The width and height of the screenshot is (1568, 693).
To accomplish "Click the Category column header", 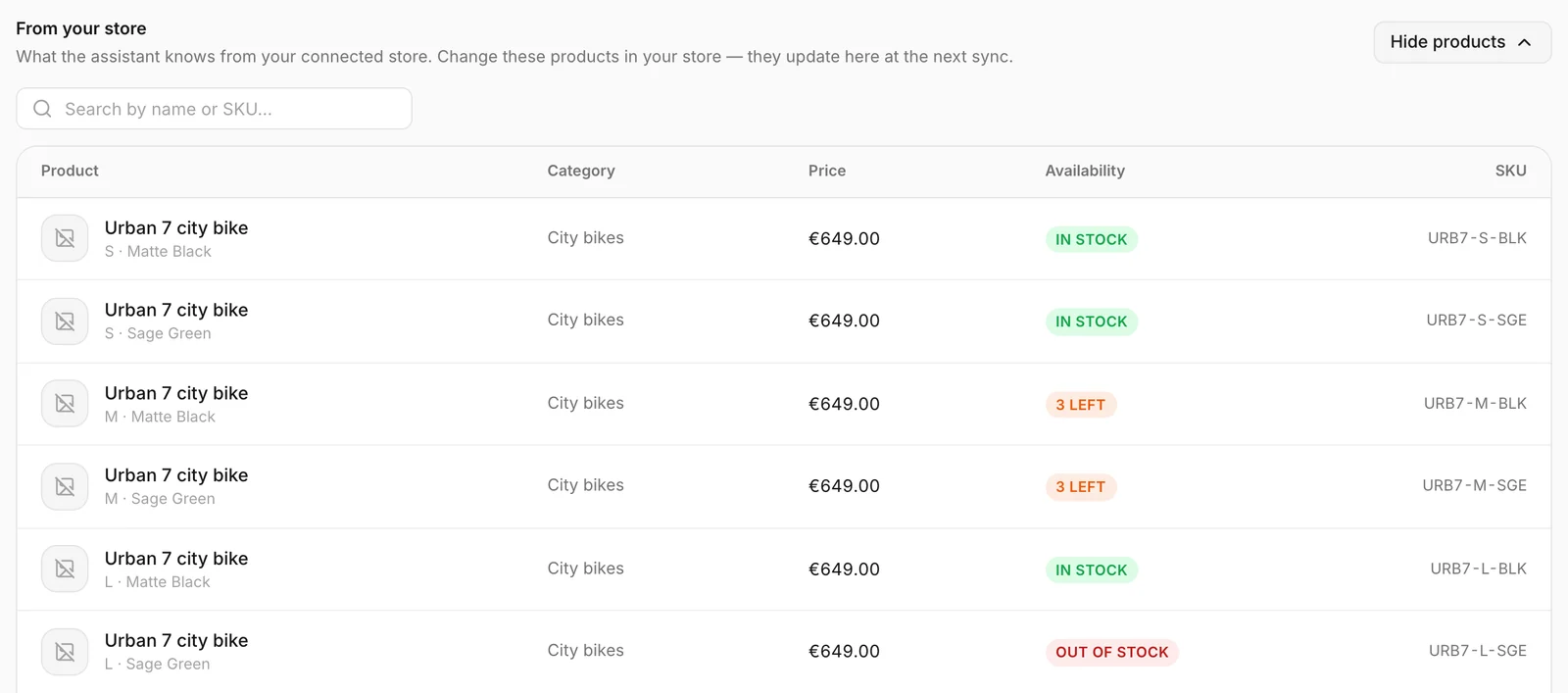I will 581,171.
